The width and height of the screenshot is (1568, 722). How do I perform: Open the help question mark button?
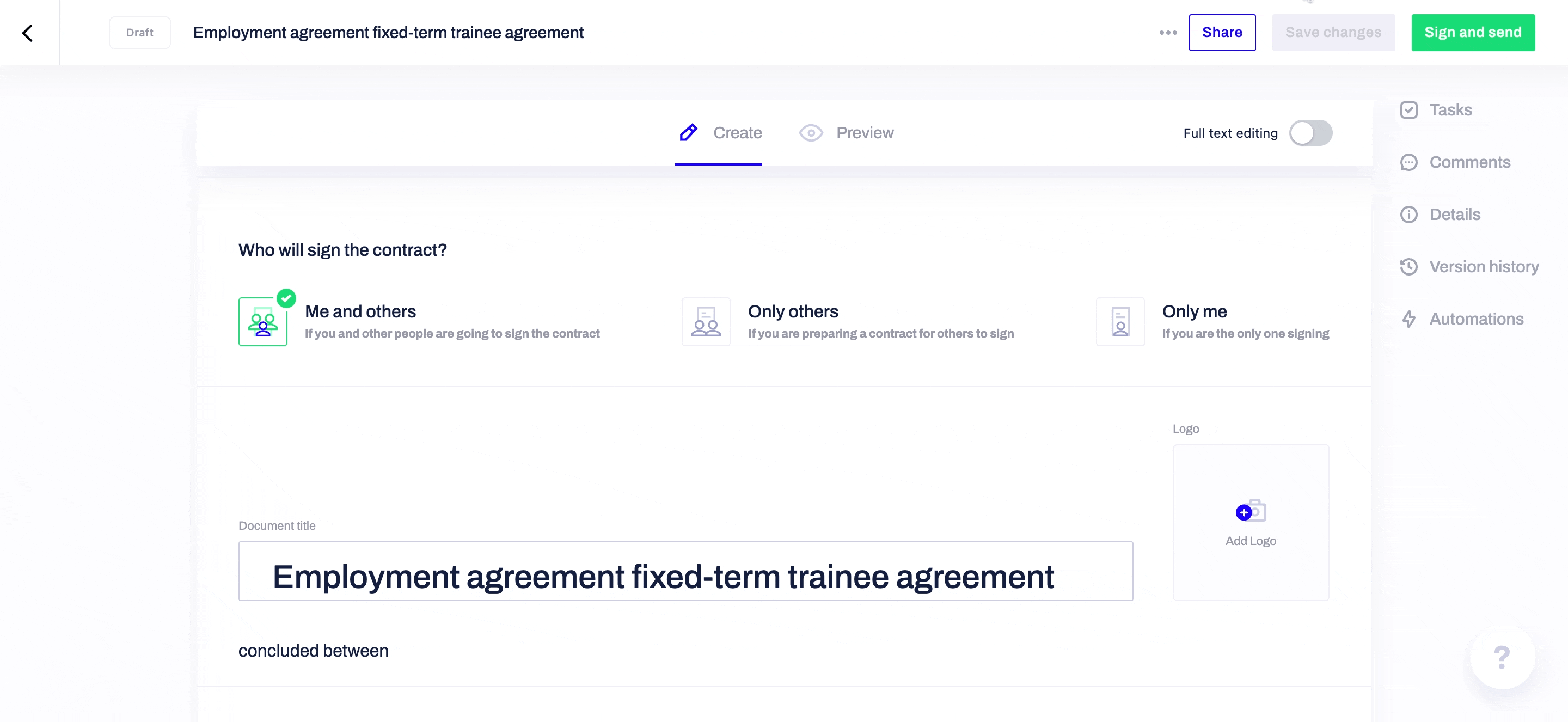coord(1502,657)
